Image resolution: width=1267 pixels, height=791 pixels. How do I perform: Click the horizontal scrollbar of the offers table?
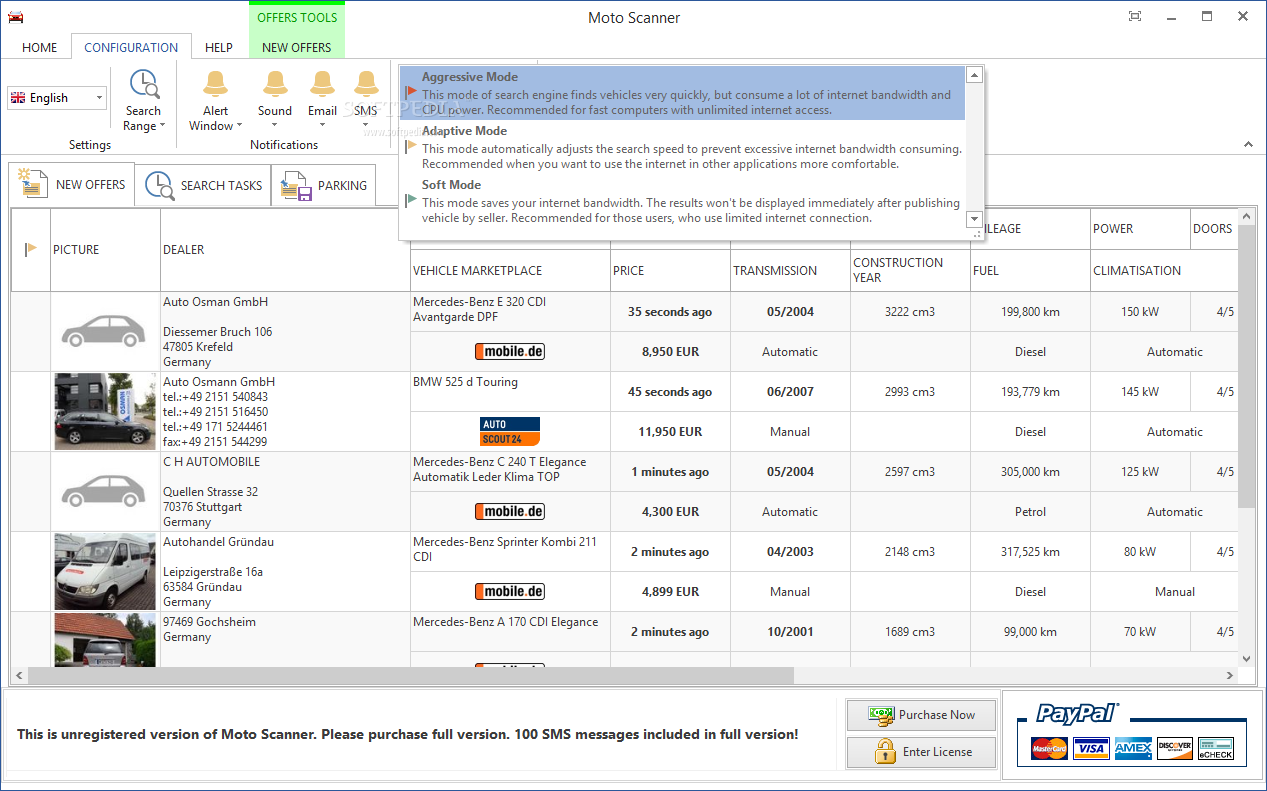click(411, 676)
